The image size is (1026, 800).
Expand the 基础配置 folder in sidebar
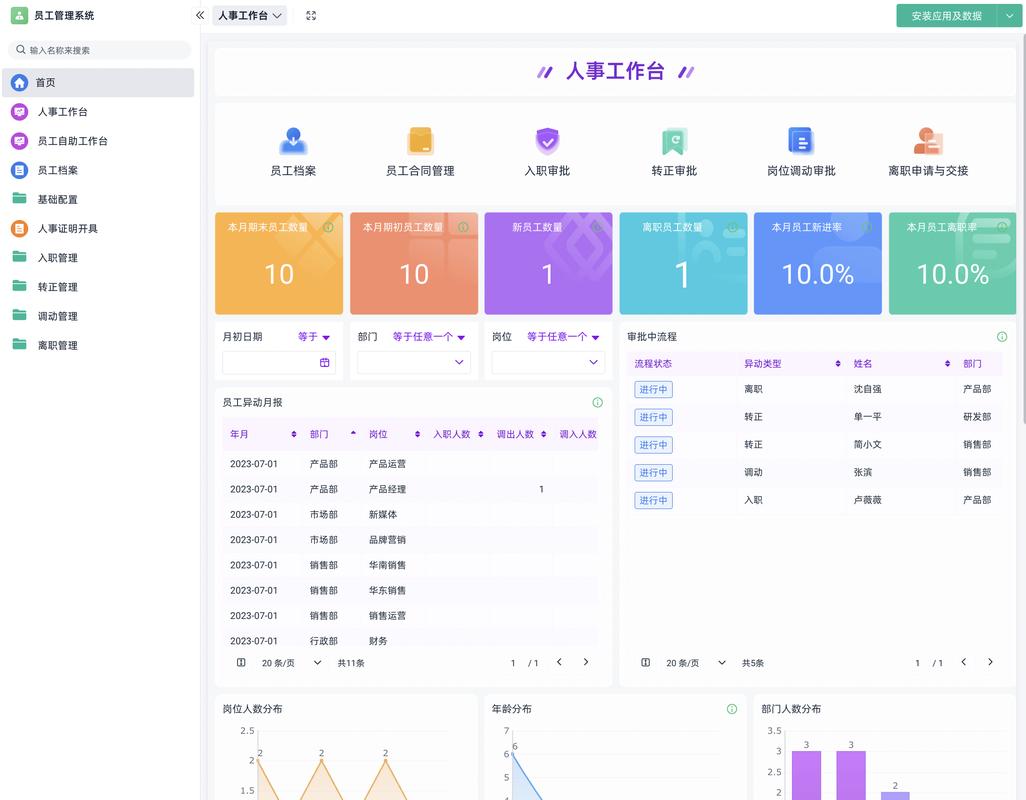click(x=98, y=199)
